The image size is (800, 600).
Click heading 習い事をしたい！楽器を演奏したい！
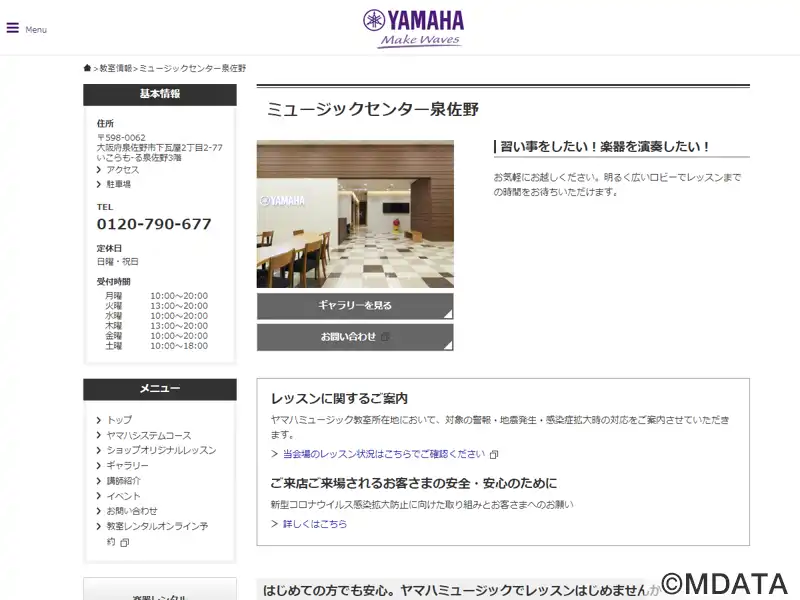click(605, 147)
